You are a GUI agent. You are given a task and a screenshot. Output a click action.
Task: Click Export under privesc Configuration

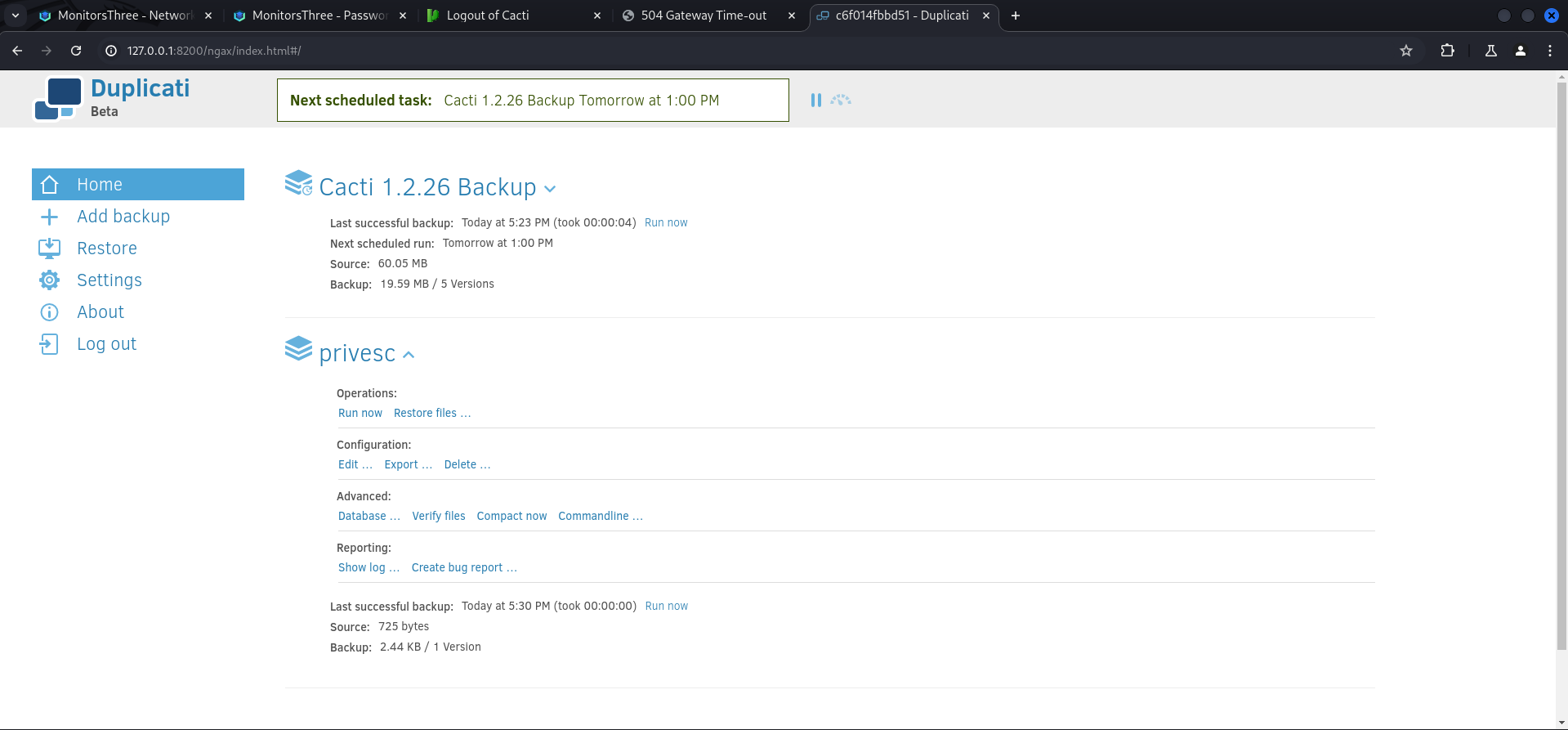408,464
